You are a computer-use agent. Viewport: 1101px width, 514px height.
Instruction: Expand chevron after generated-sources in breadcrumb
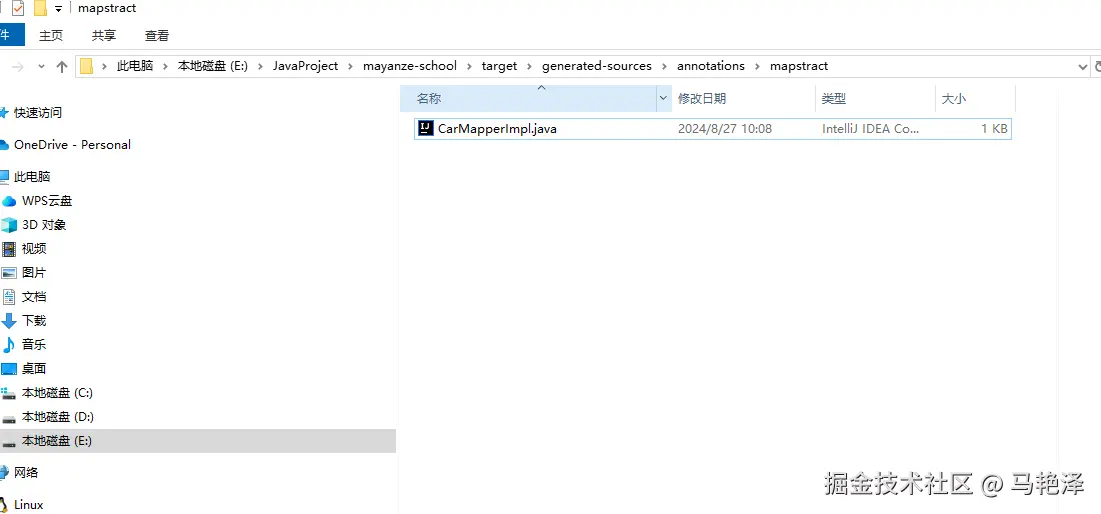pyautogui.click(x=664, y=66)
